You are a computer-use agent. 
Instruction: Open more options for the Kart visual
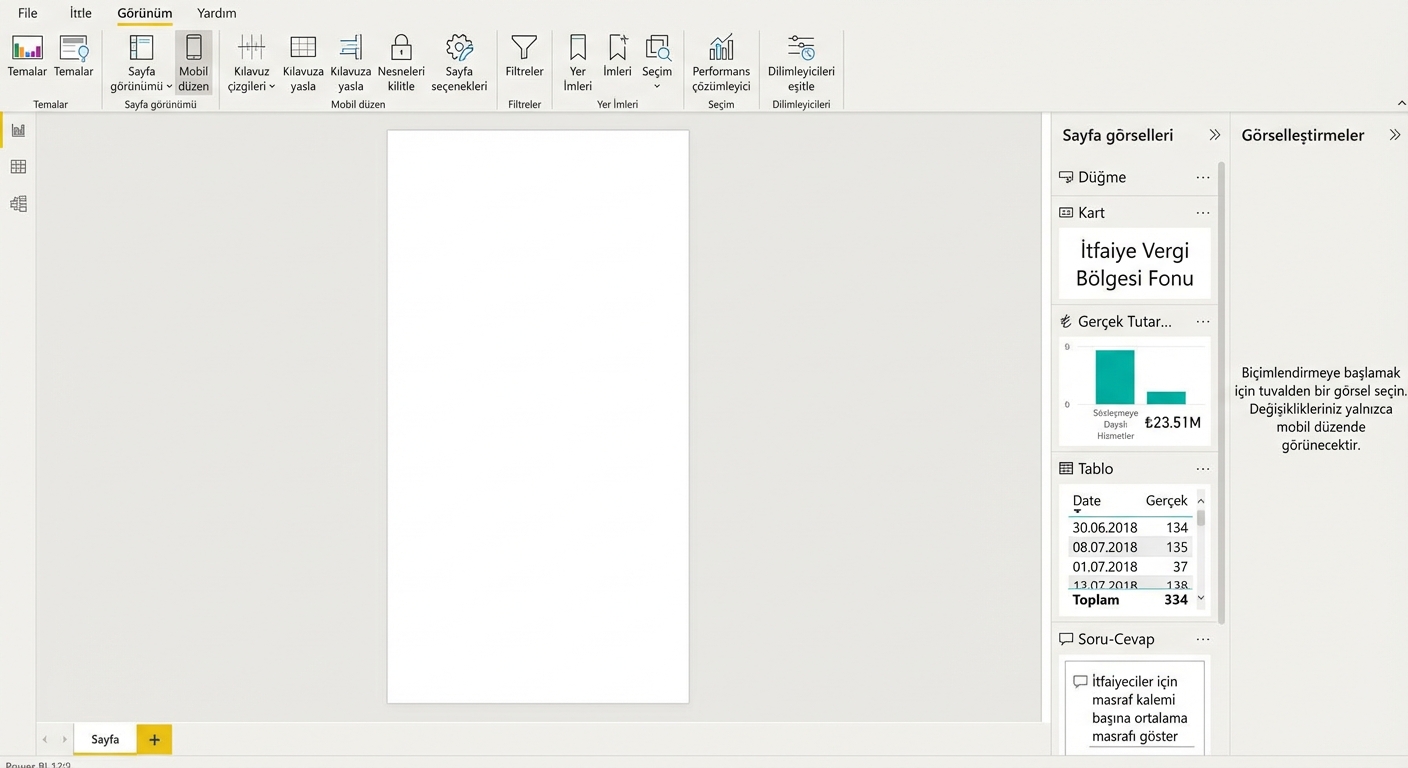1202,212
